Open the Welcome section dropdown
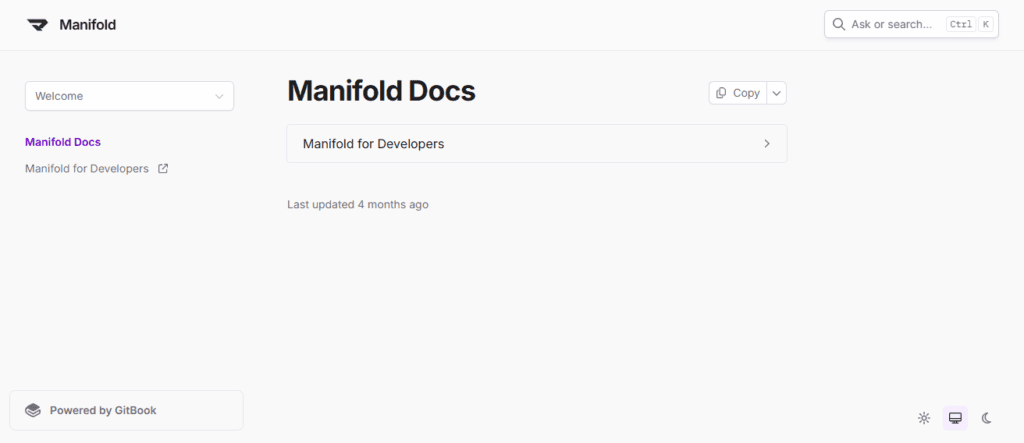The width and height of the screenshot is (1024, 443). (x=129, y=96)
